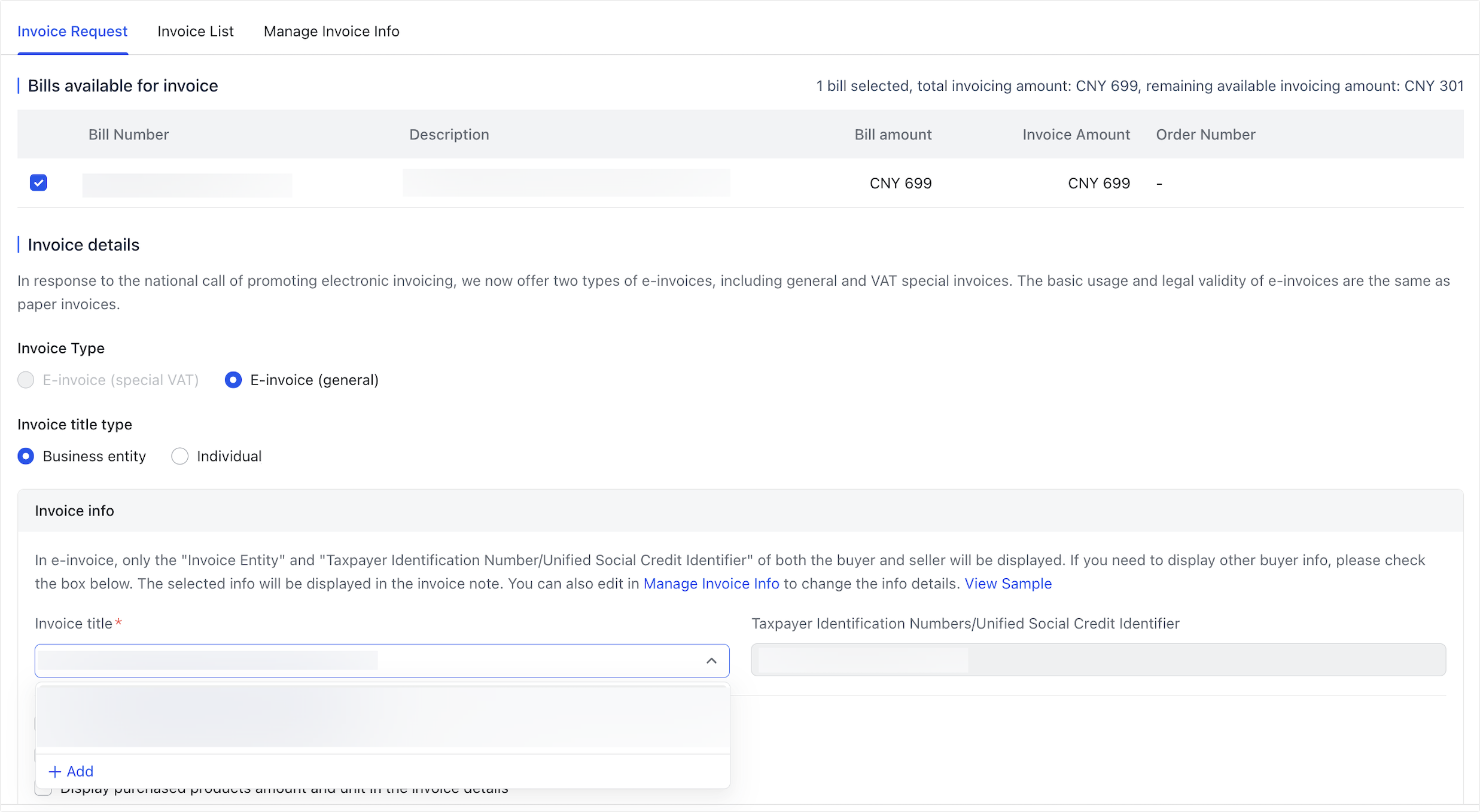
Task: Click the plus icon next to Add
Action: pos(54,771)
